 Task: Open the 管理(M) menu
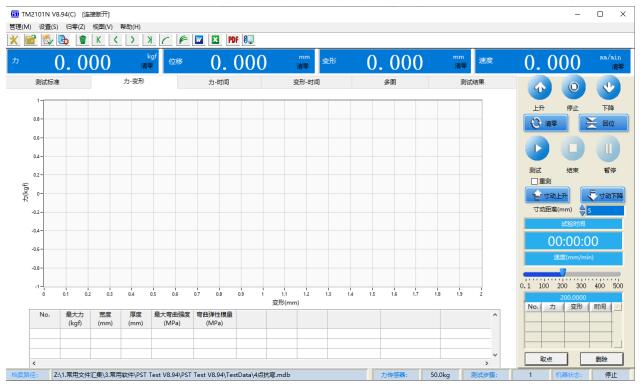pos(20,27)
